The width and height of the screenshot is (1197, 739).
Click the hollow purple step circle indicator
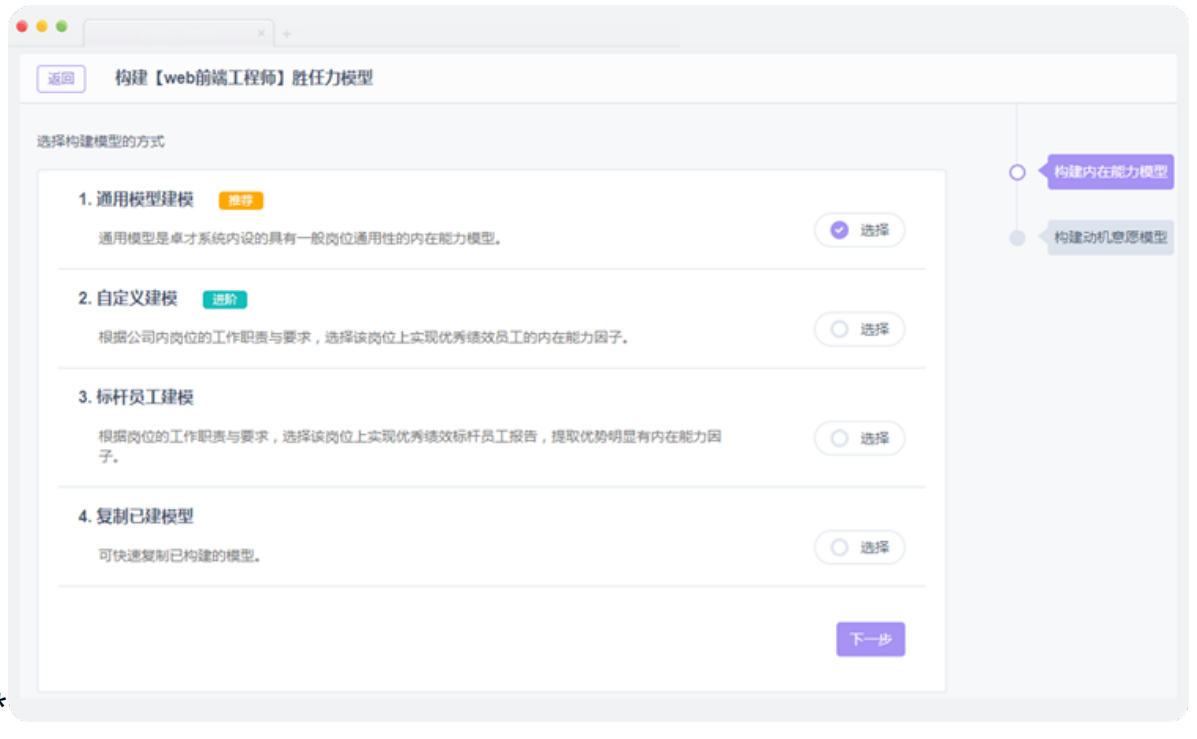(1017, 172)
